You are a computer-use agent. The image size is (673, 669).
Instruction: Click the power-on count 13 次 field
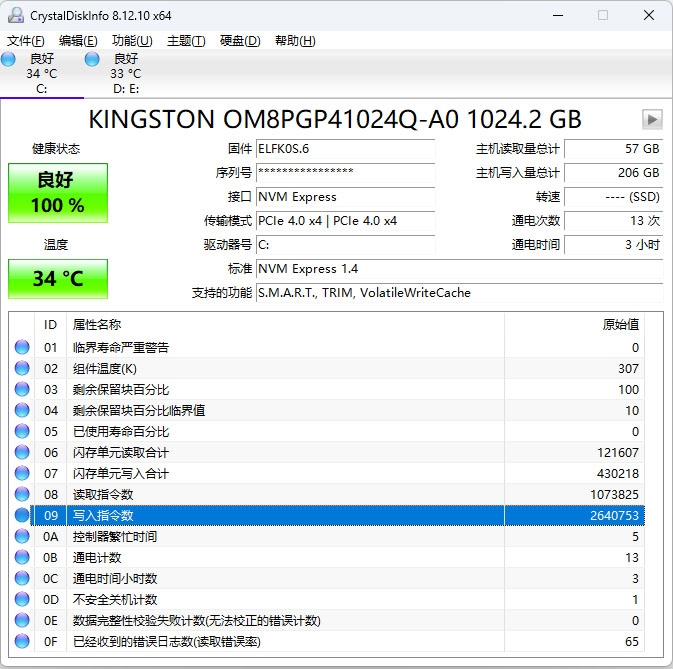[x=614, y=221]
